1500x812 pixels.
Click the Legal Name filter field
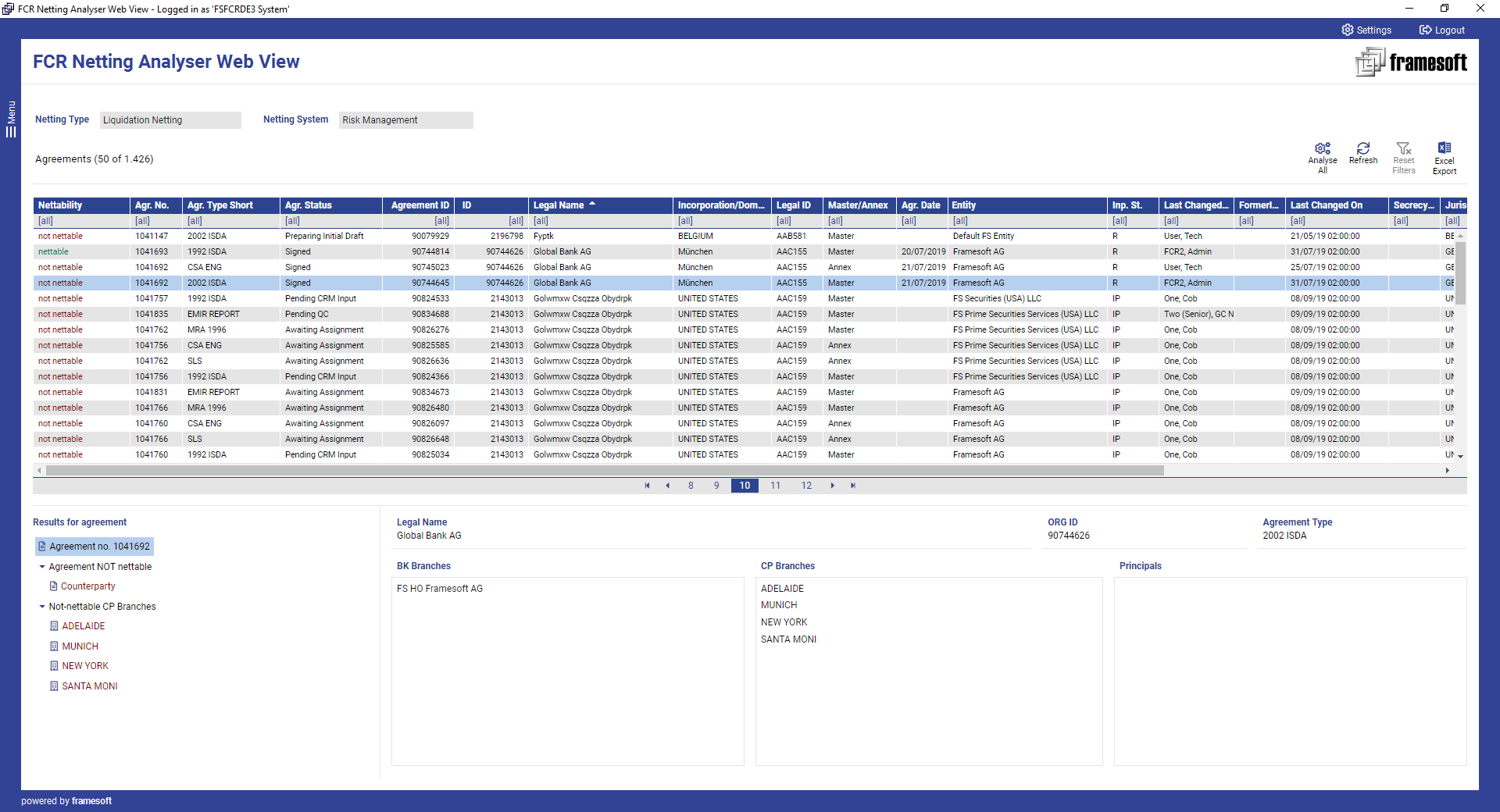point(600,221)
